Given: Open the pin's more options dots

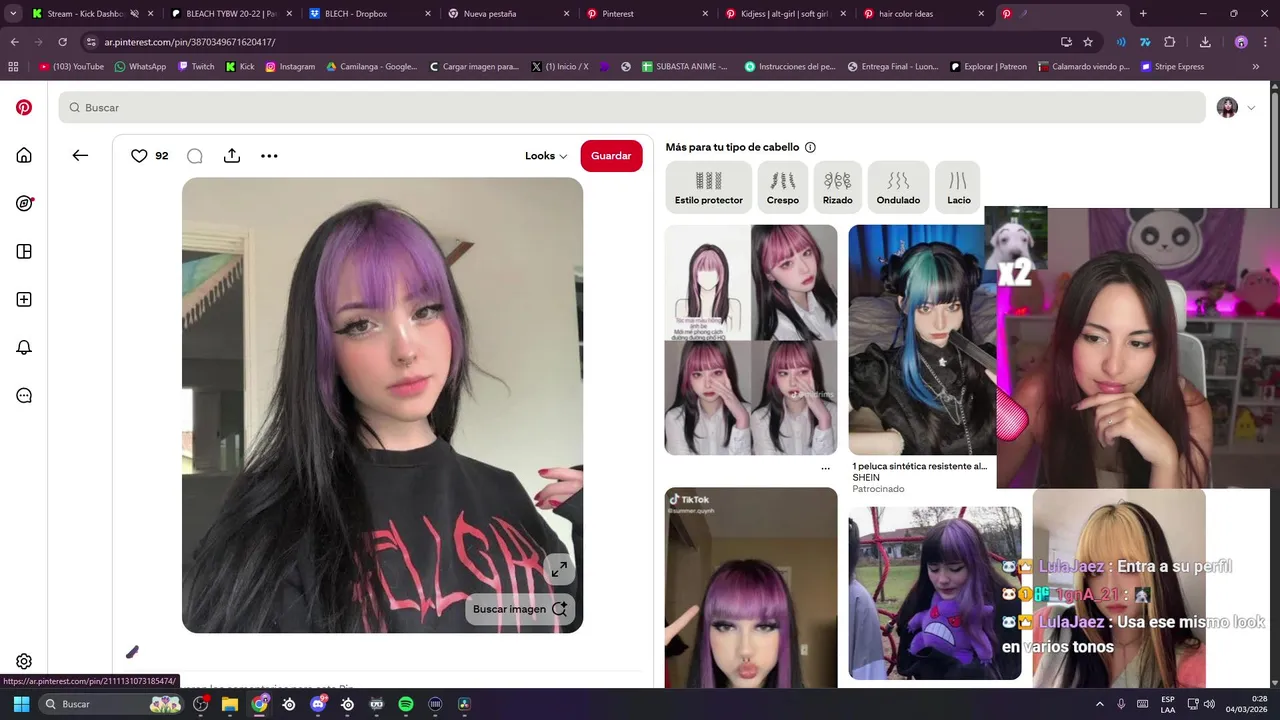Looking at the screenshot, I should coord(269,156).
